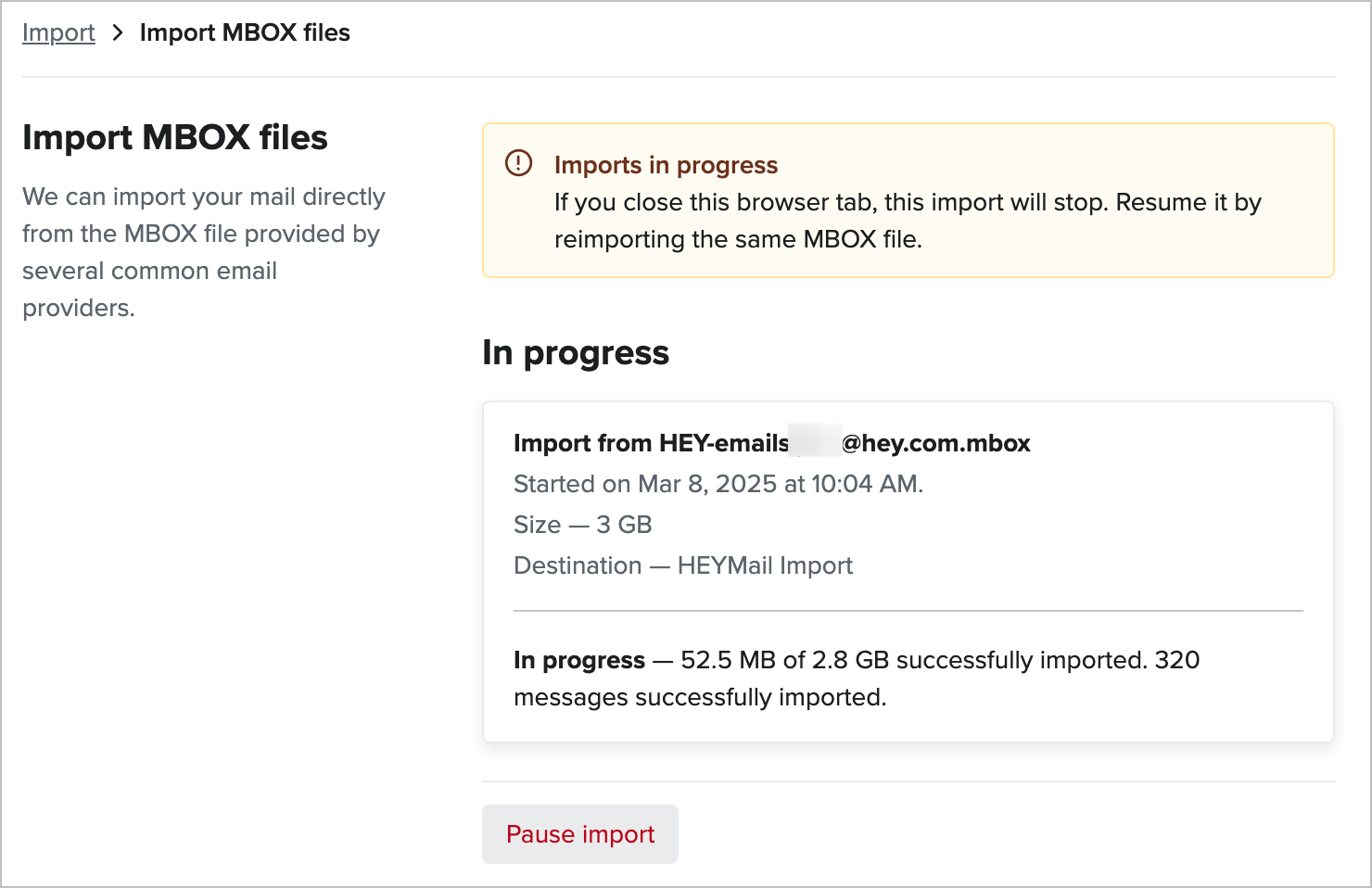The image size is (1372, 888).
Task: Click the Import MBOX files page title
Action: point(175,137)
